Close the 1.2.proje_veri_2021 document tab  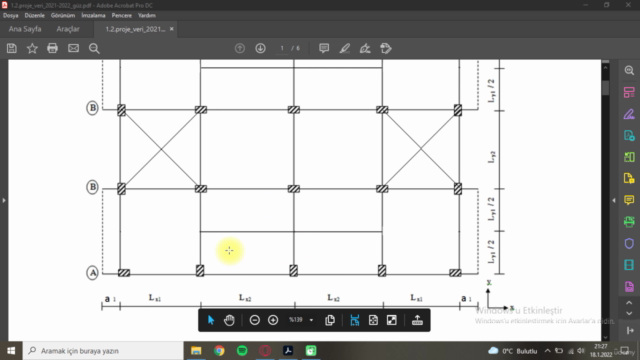pos(171,29)
